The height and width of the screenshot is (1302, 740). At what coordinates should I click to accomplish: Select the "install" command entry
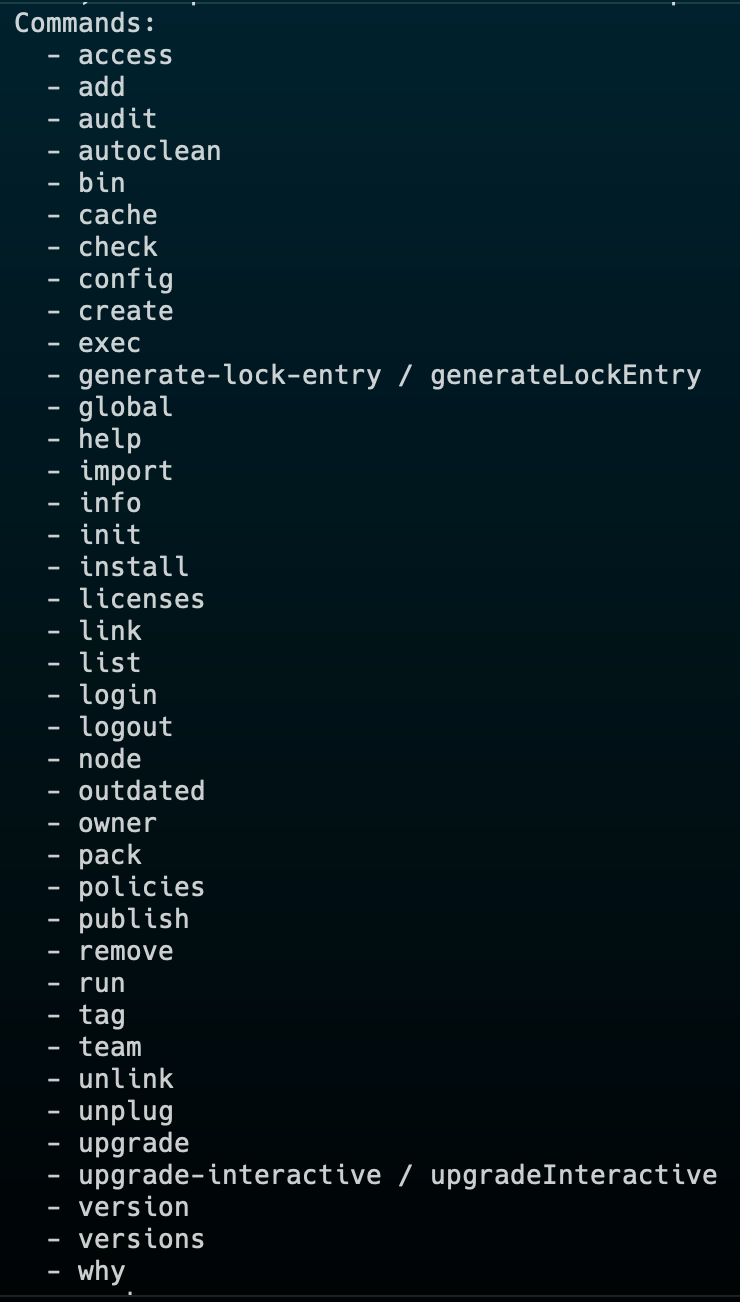(133, 567)
